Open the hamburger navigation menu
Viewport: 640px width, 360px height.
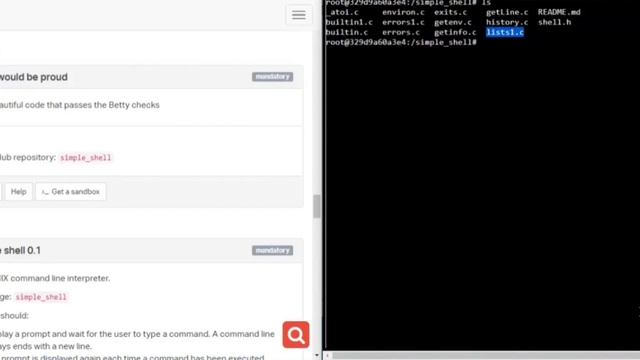tap(299, 15)
